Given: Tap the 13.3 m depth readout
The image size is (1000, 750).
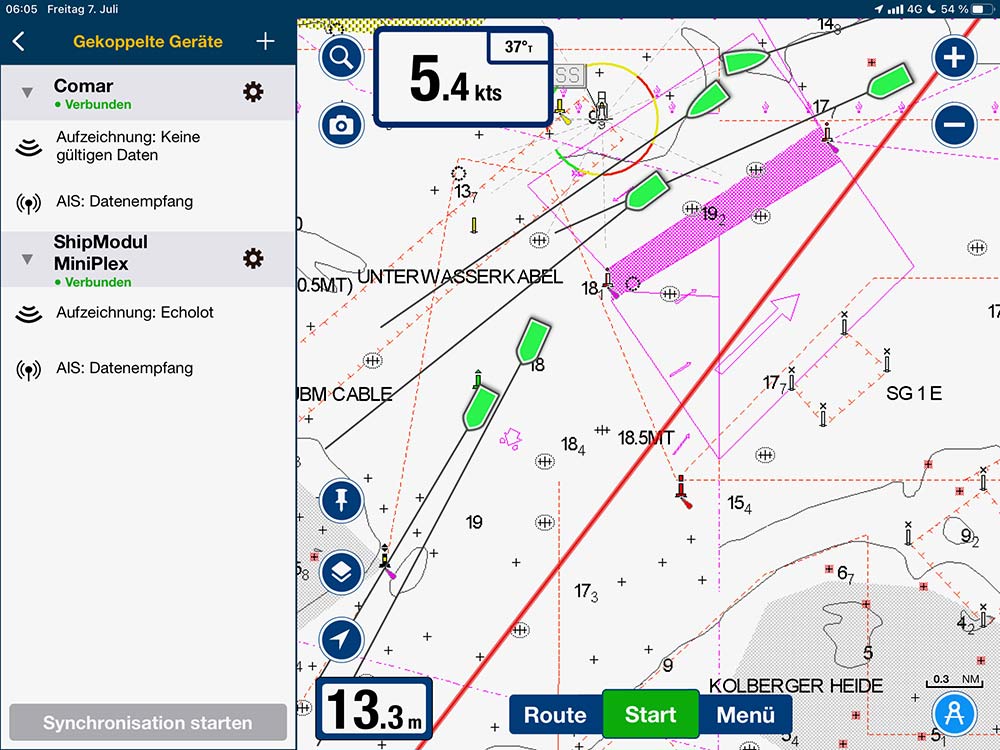Looking at the screenshot, I should 374,709.
